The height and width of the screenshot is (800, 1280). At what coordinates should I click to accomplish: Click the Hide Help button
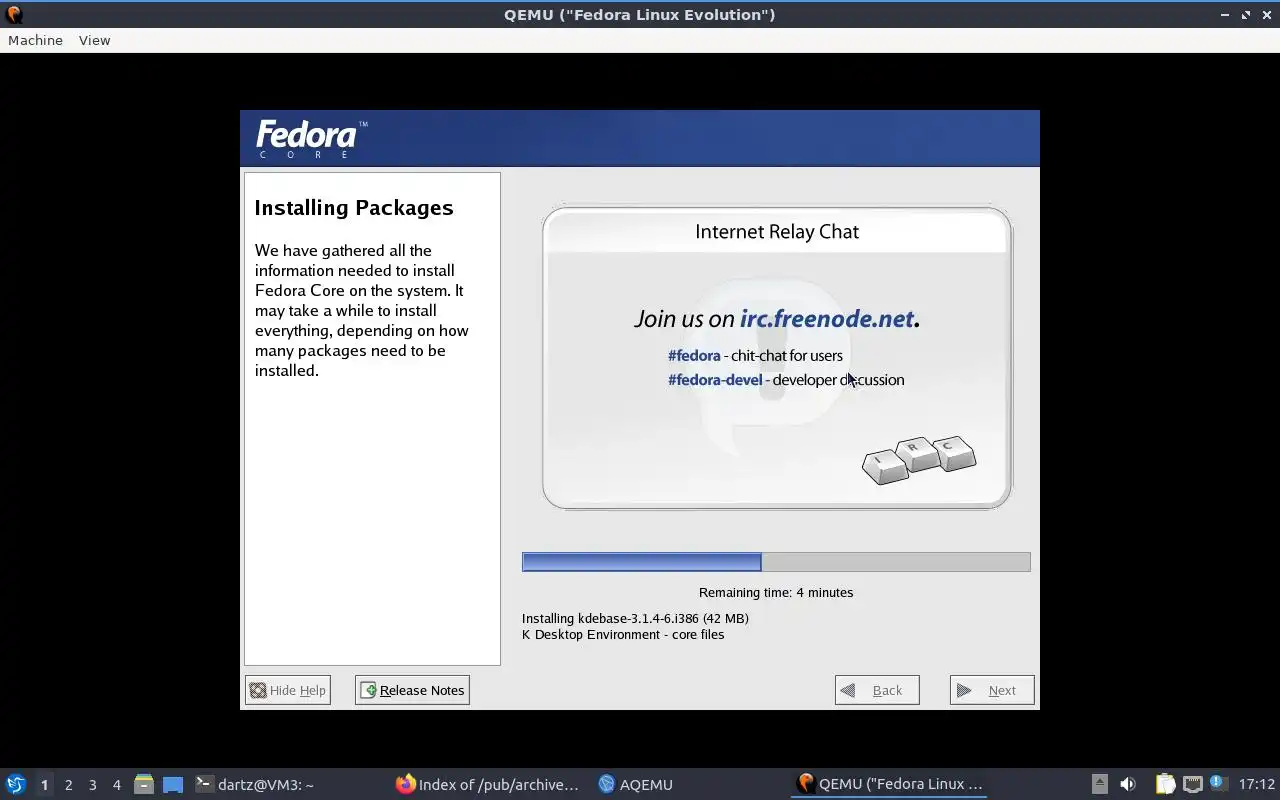pyautogui.click(x=287, y=690)
